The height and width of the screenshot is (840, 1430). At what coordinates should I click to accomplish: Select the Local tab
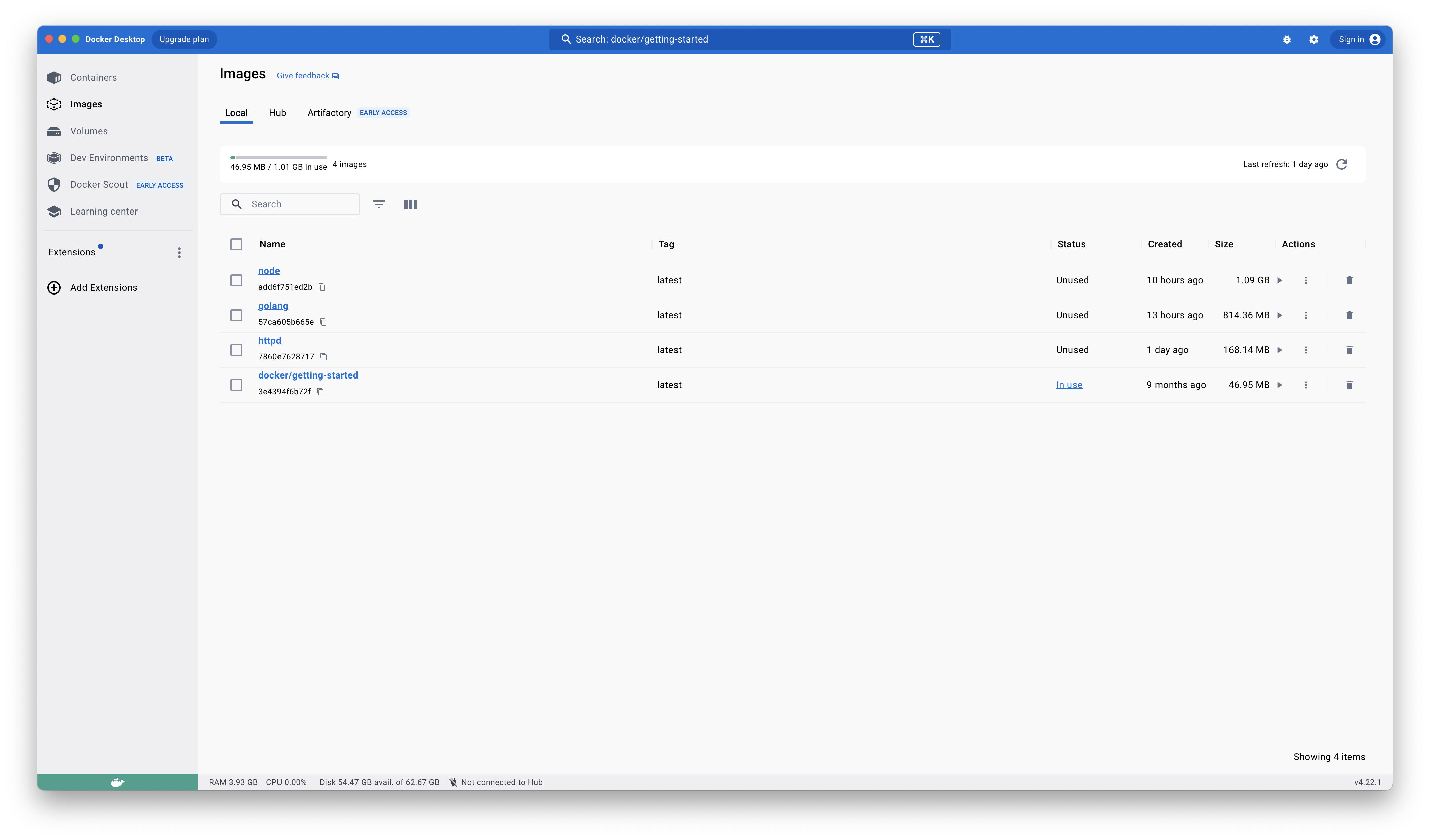[236, 113]
